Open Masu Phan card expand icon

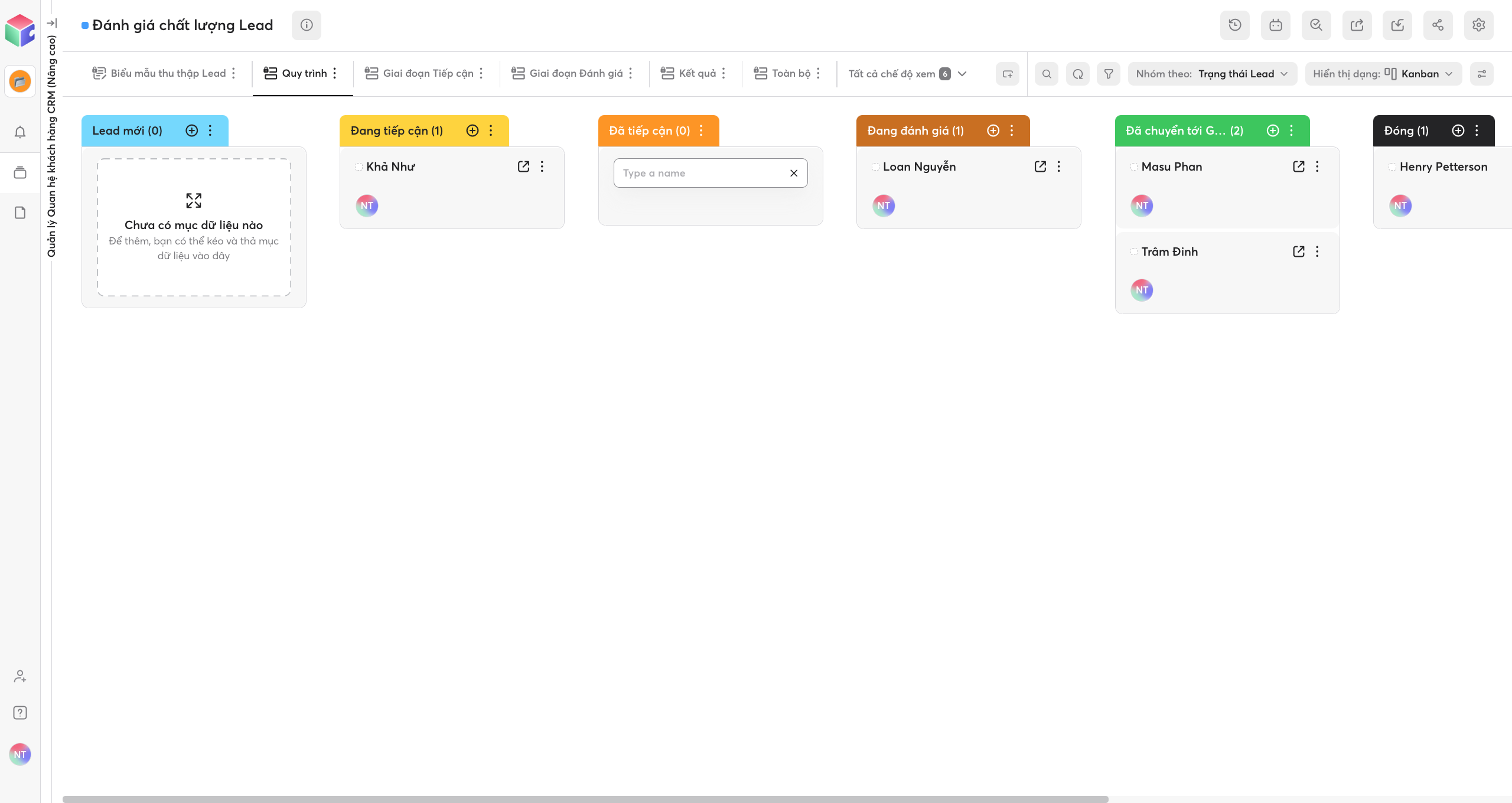[1299, 167]
